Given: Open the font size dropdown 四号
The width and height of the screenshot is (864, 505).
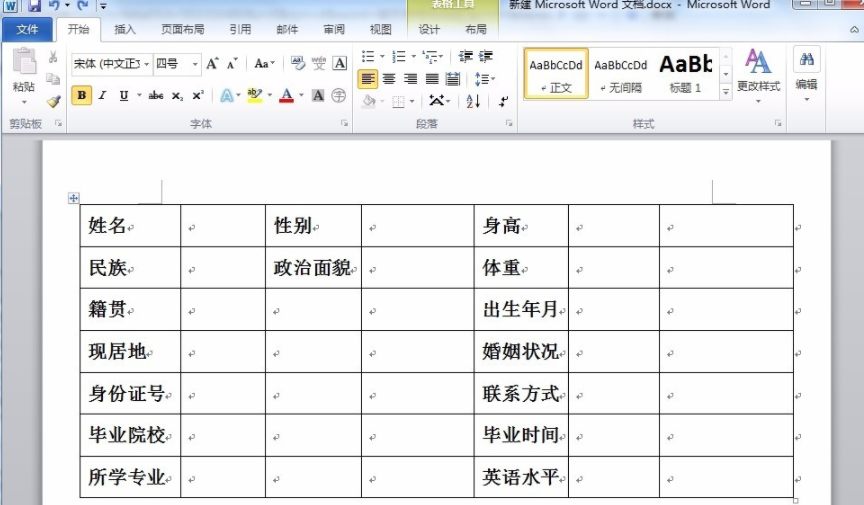Looking at the screenshot, I should [195, 64].
